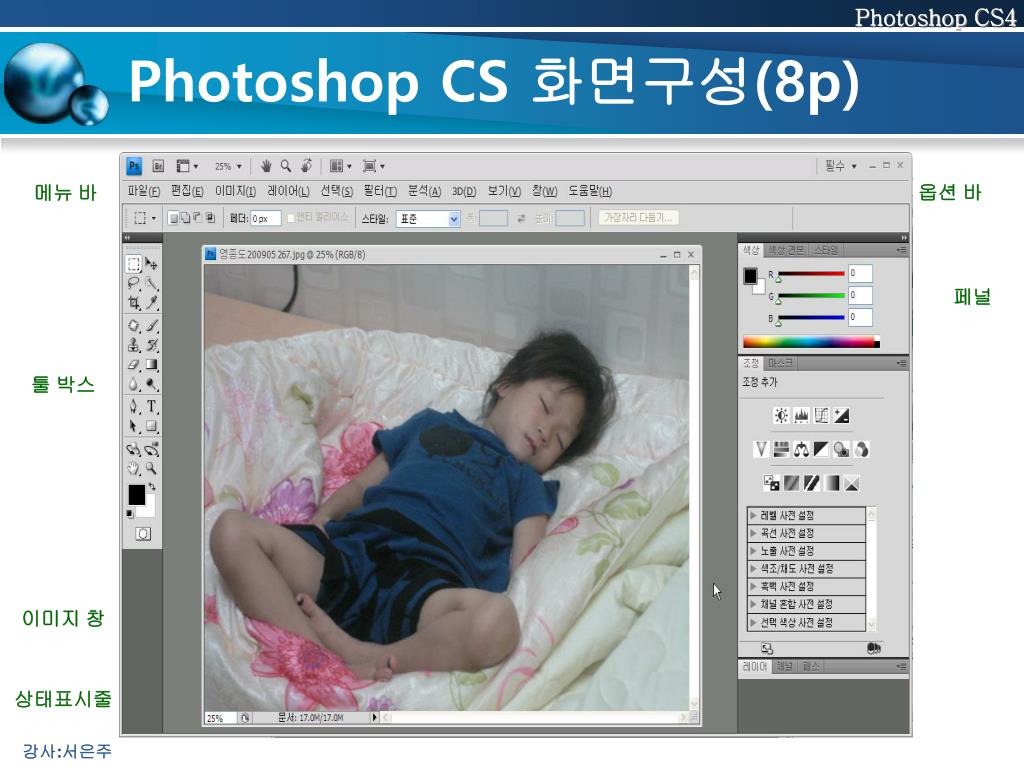Screen dimensions: 1024x768
Task: Select the Rotate View tool in application bar
Action: [306, 166]
